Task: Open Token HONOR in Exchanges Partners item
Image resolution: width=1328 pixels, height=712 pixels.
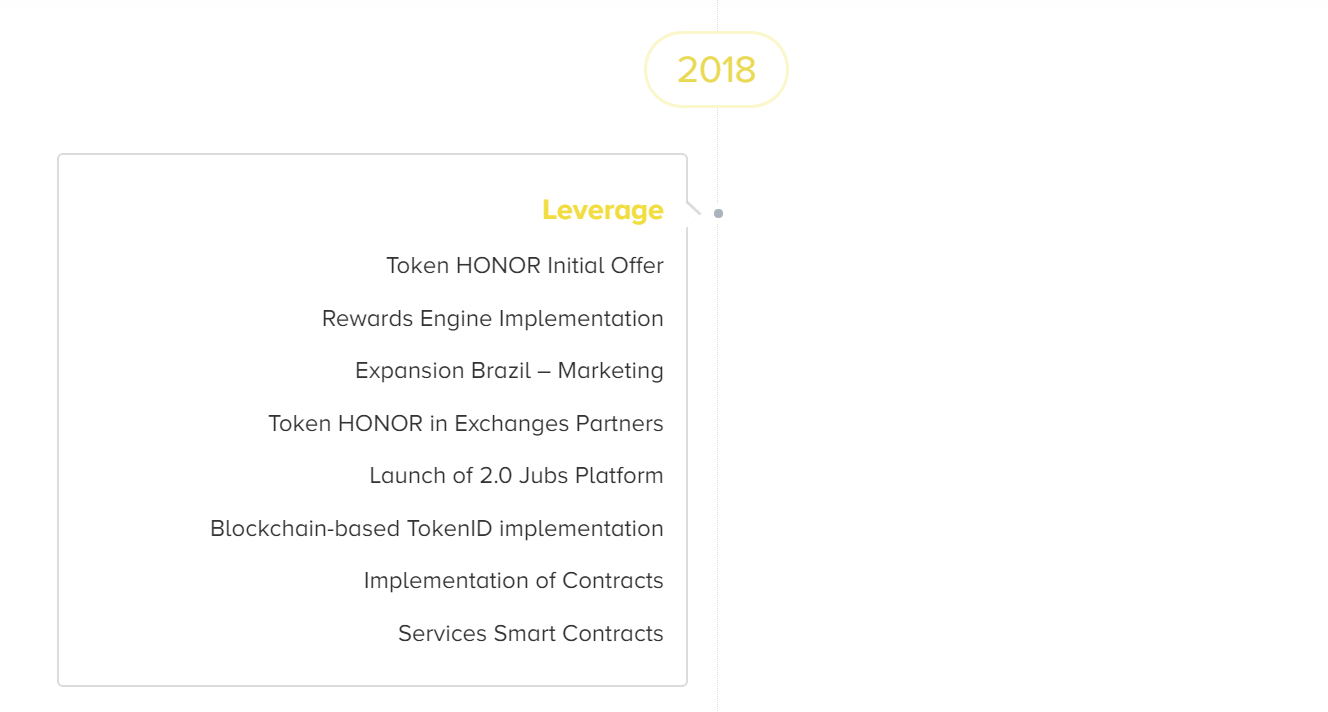Action: 466,423
